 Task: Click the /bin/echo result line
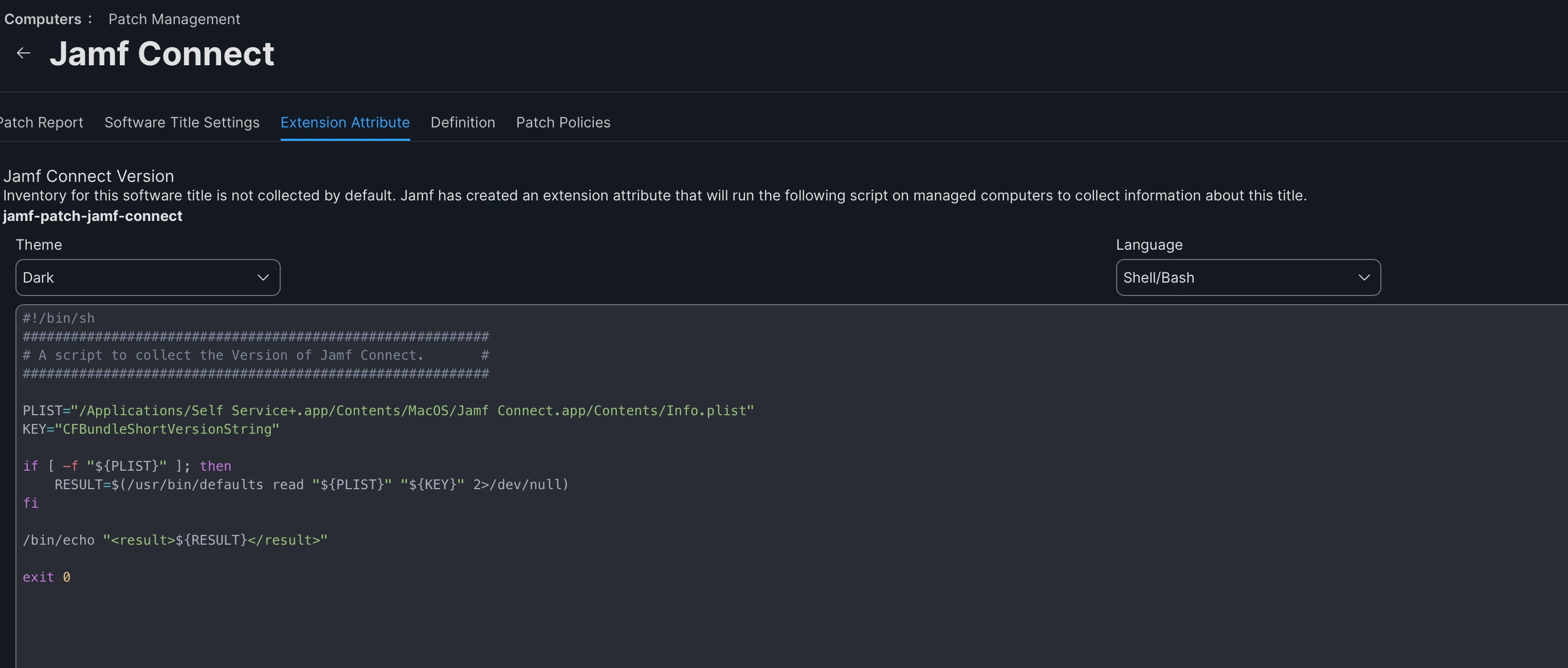[175, 540]
